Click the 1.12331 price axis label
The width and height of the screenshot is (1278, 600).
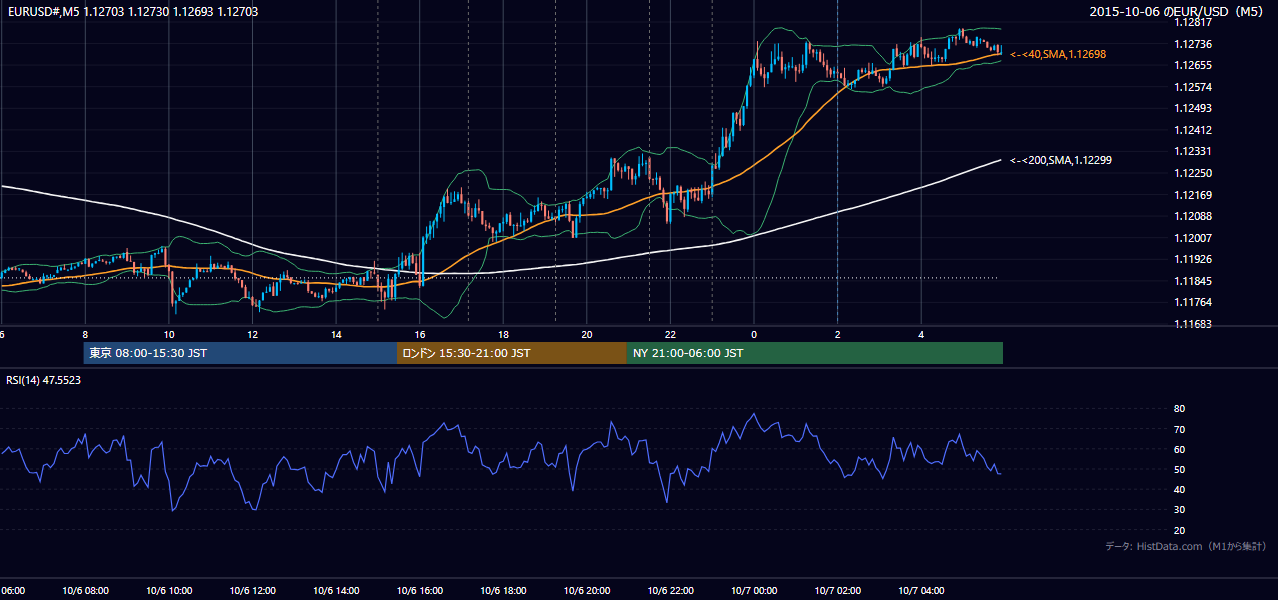pyautogui.click(x=1194, y=151)
